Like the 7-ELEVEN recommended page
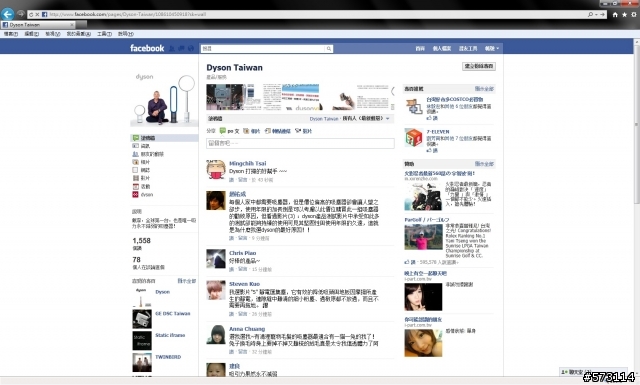This screenshot has width=640, height=385. [x=432, y=151]
